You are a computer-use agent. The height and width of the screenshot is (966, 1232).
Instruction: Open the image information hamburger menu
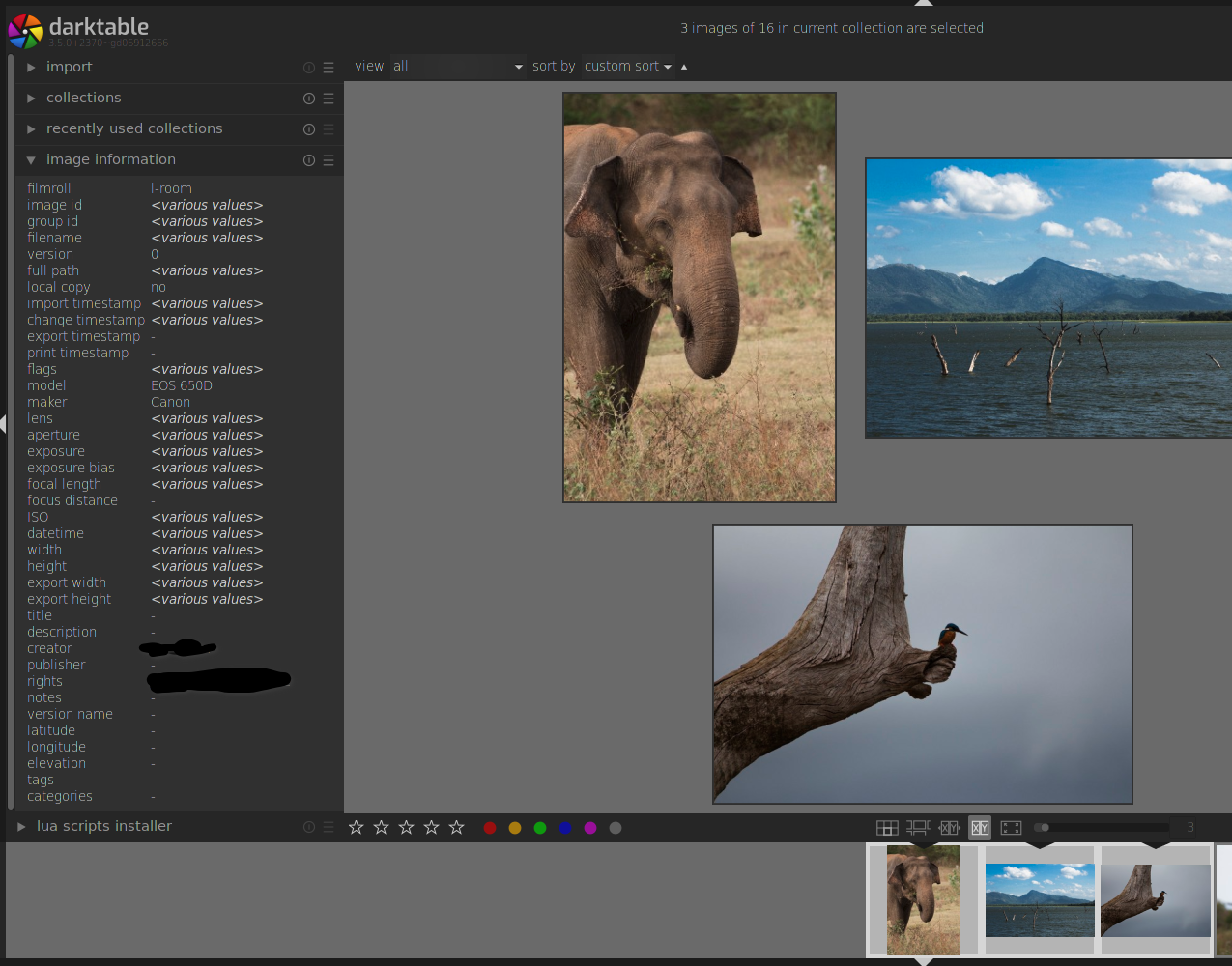pos(329,160)
